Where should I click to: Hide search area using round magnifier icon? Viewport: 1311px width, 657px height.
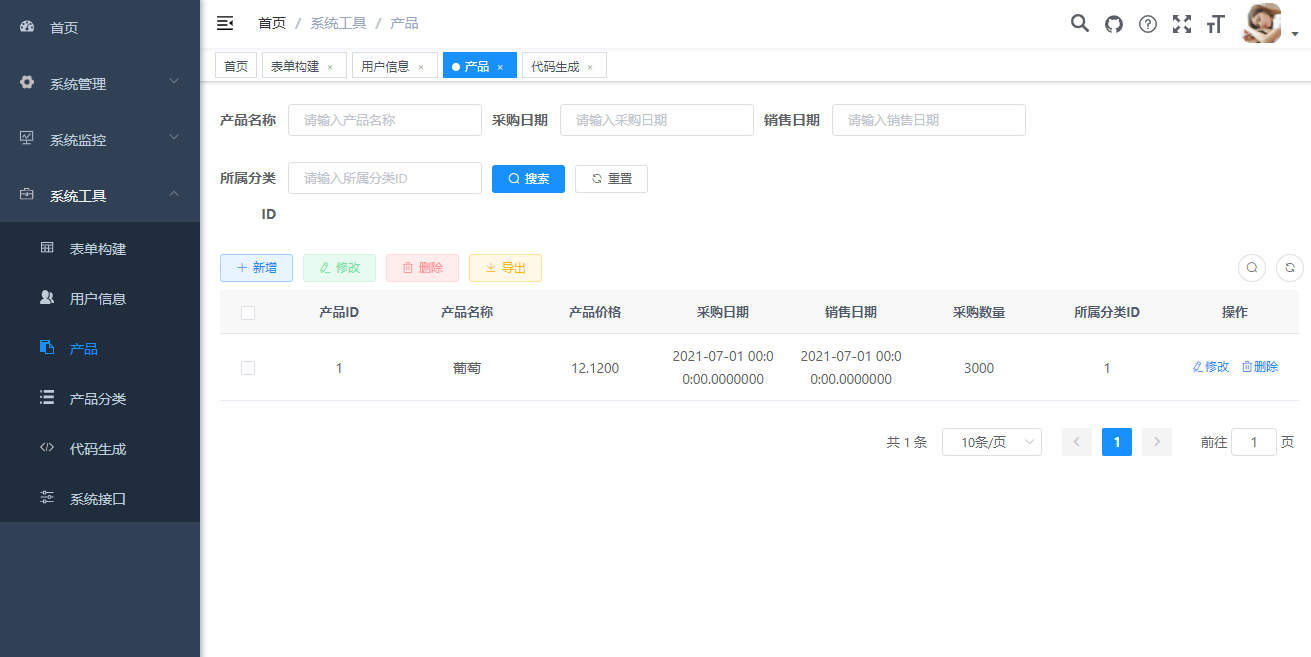[x=1252, y=268]
